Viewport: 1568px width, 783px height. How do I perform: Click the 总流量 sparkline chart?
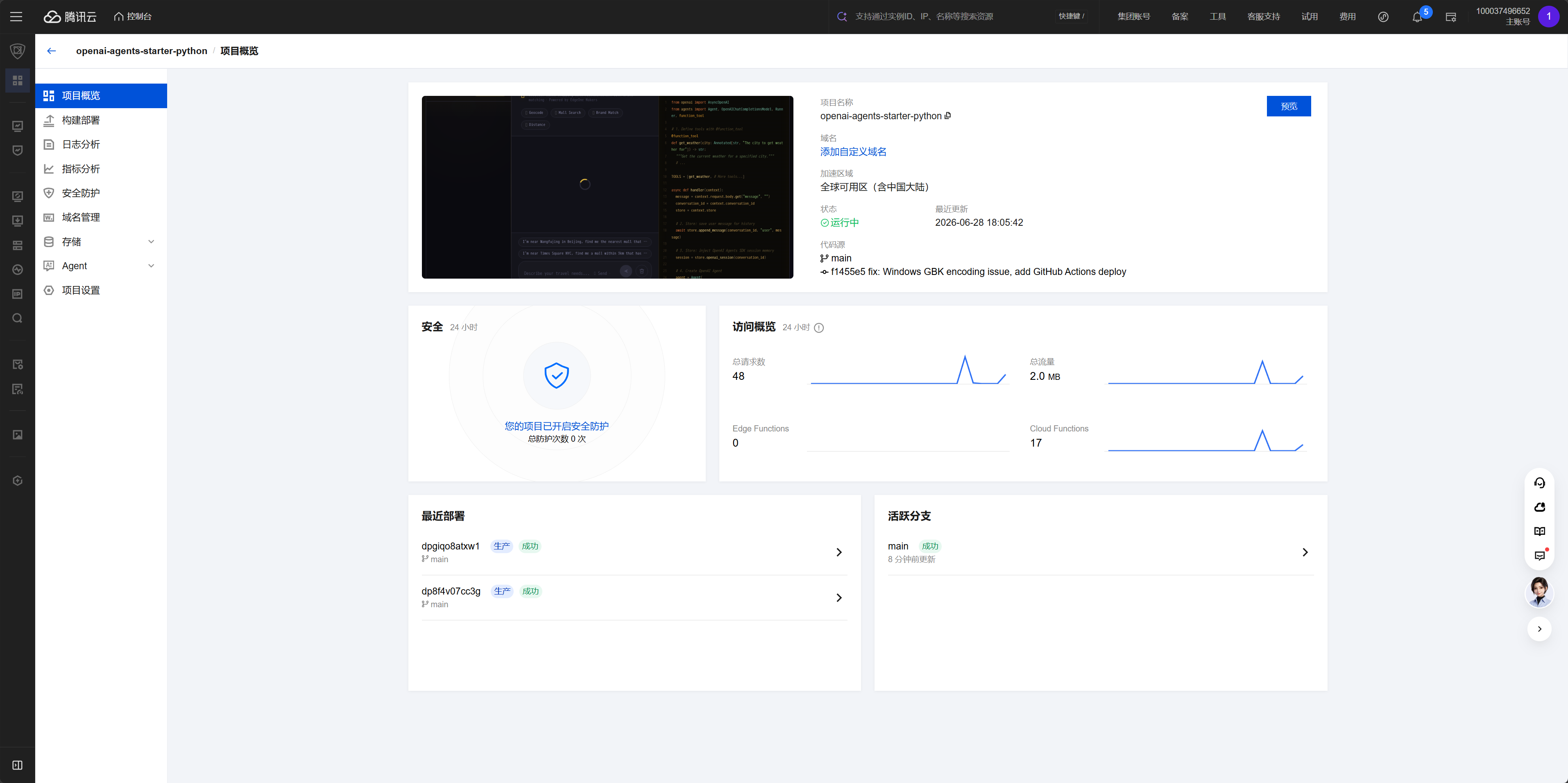1205,371
